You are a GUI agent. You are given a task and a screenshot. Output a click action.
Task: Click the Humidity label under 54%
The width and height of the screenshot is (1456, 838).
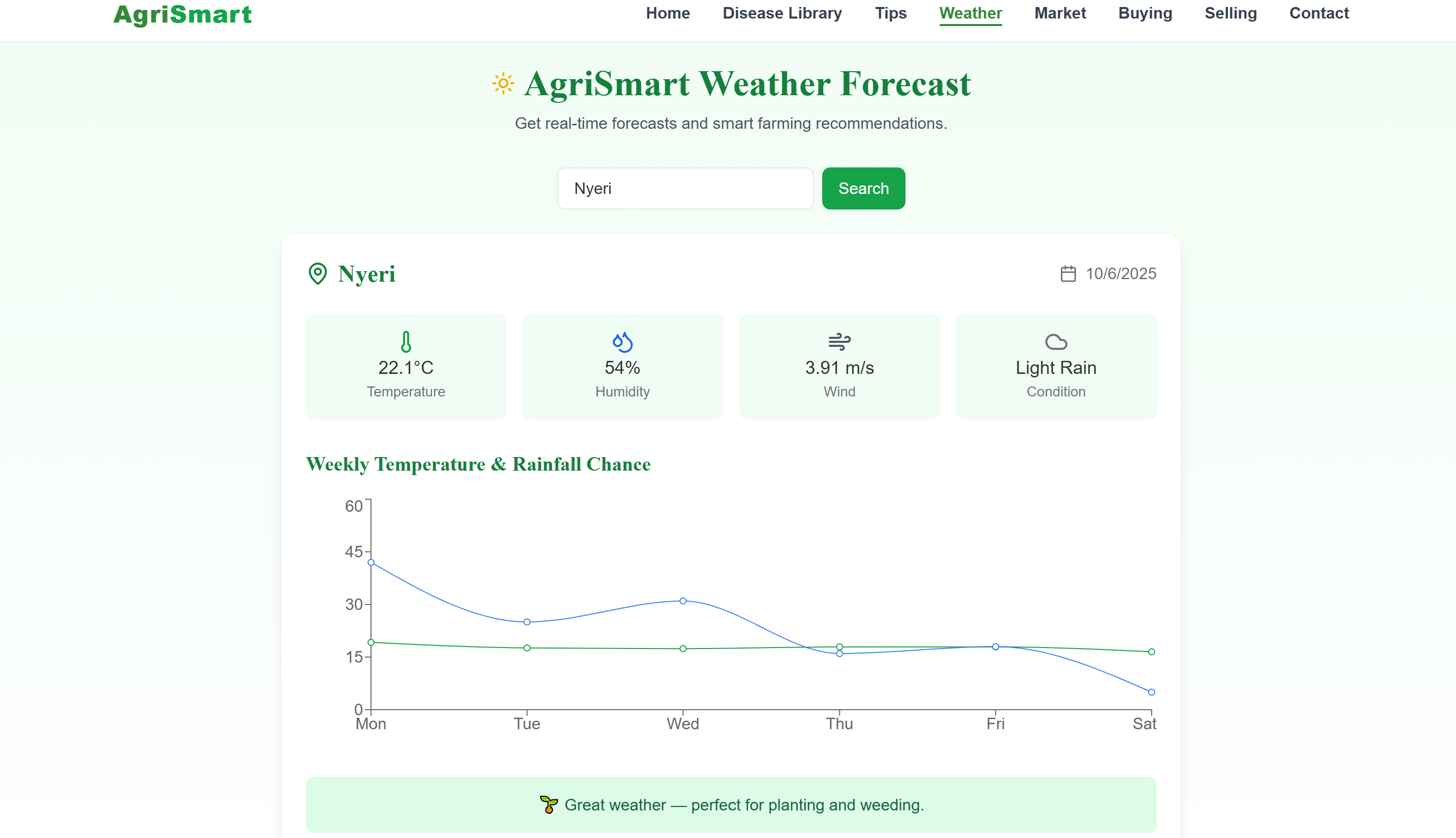click(622, 392)
